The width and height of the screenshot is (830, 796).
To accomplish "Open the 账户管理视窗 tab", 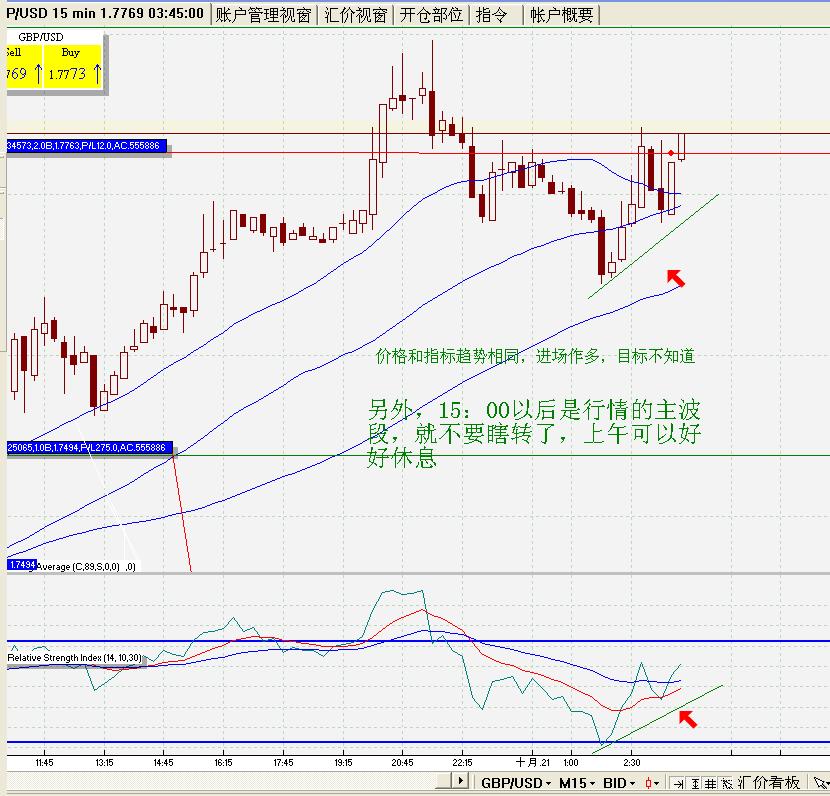I will [263, 15].
